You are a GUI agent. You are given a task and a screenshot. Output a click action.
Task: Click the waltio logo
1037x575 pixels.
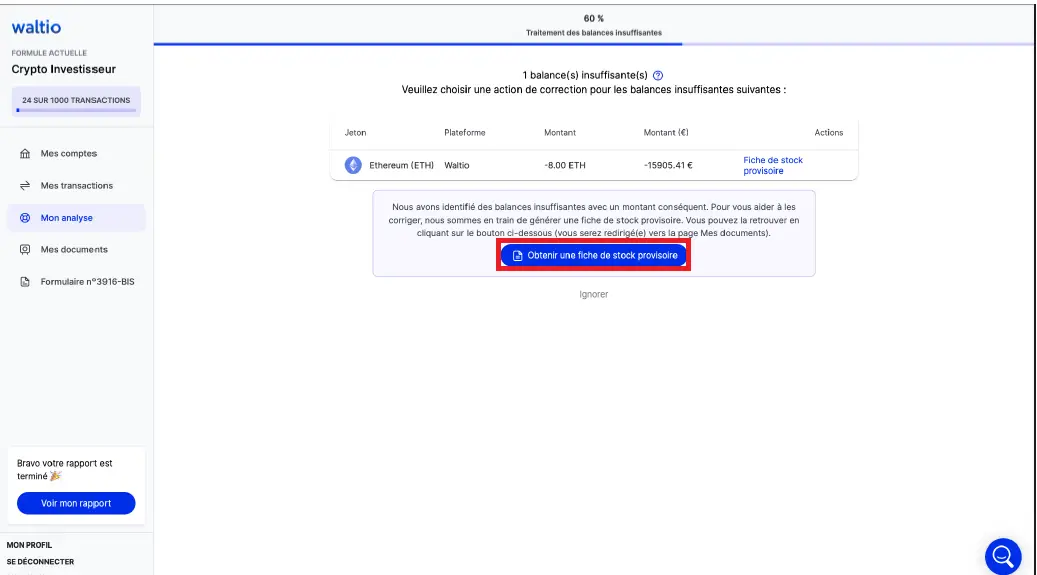(x=36, y=27)
